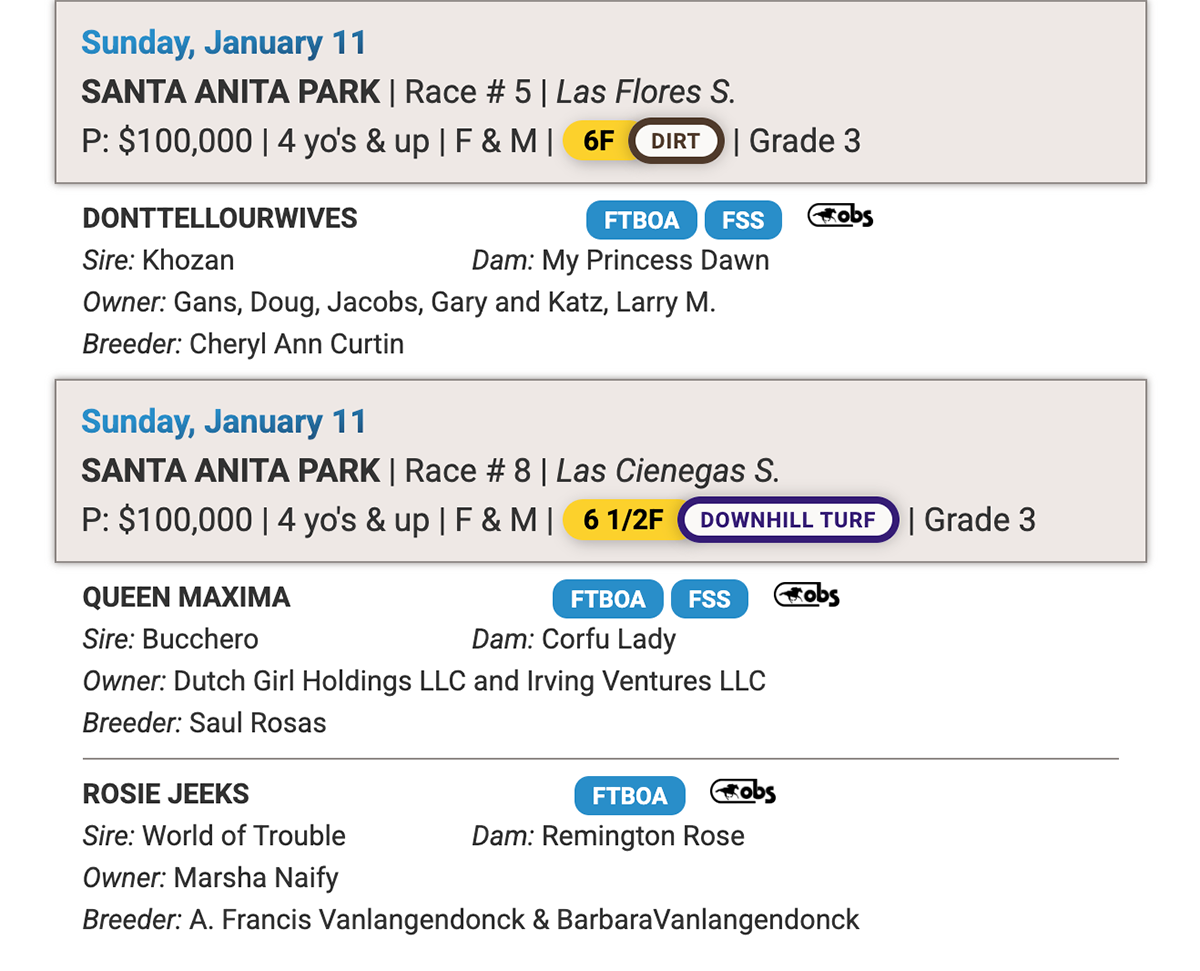The height and width of the screenshot is (971, 1200).
Task: Select the DONTTELLOURWIVES horse name
Action: (x=220, y=218)
